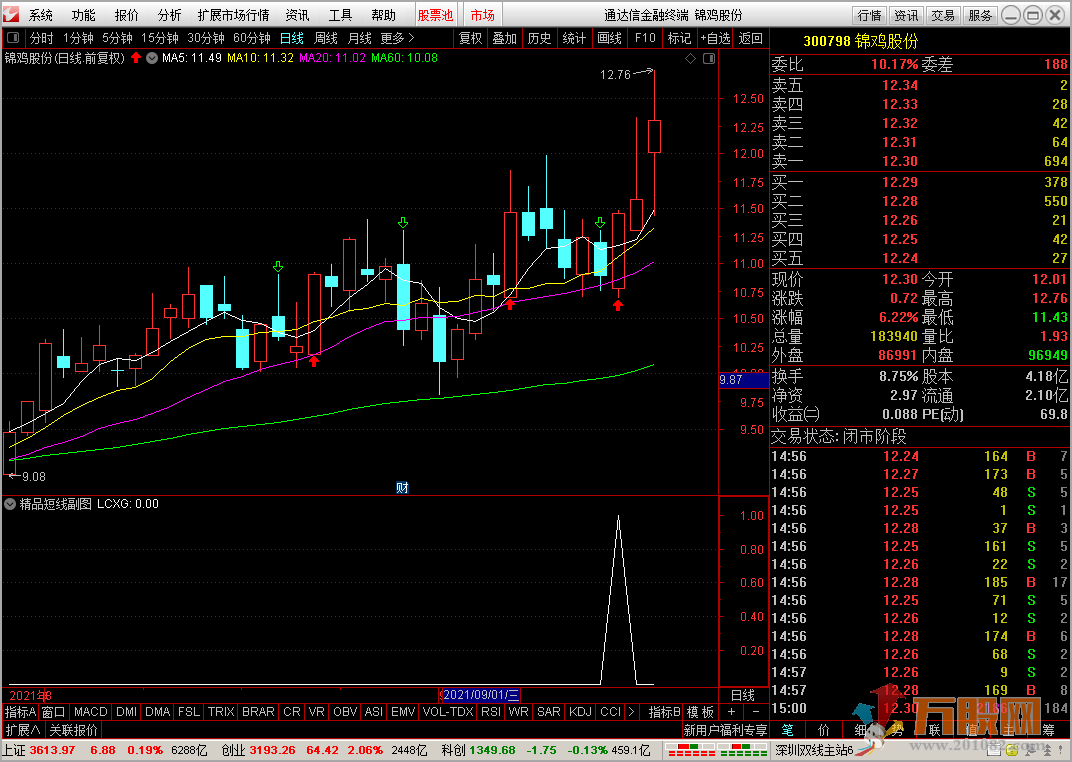Open the 扩展市场行情 menu
This screenshot has width=1072, height=762.
[233, 15]
